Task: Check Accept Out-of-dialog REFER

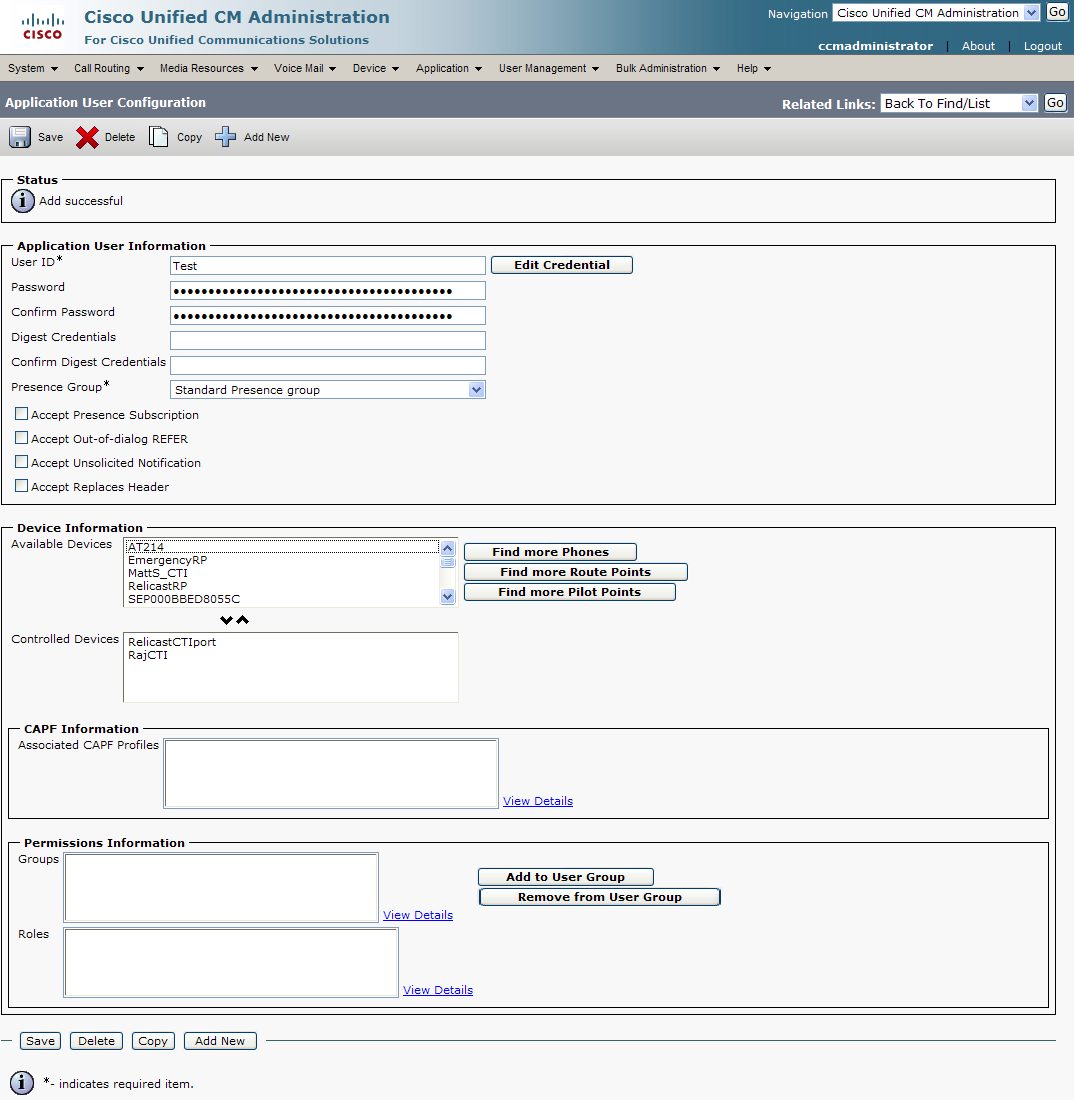Action: coord(21,438)
